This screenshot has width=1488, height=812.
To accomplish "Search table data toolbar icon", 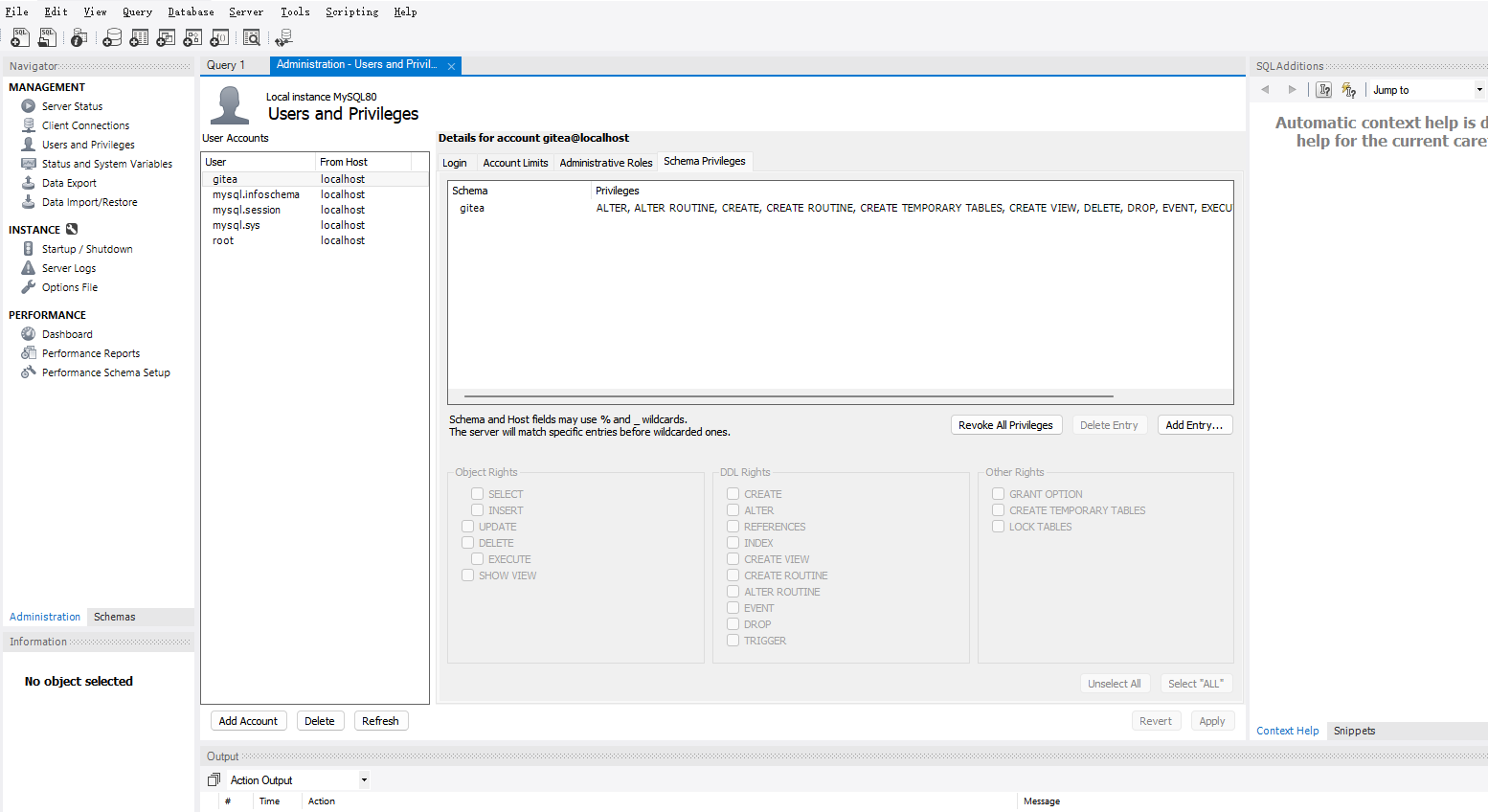I will pos(252,37).
